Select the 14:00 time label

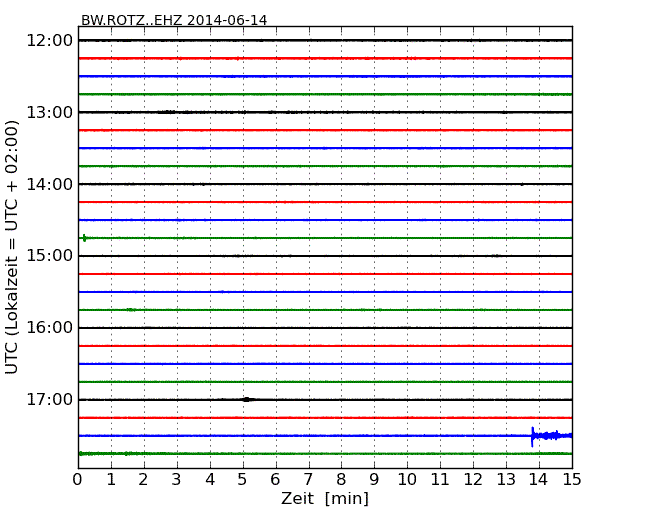point(50,184)
